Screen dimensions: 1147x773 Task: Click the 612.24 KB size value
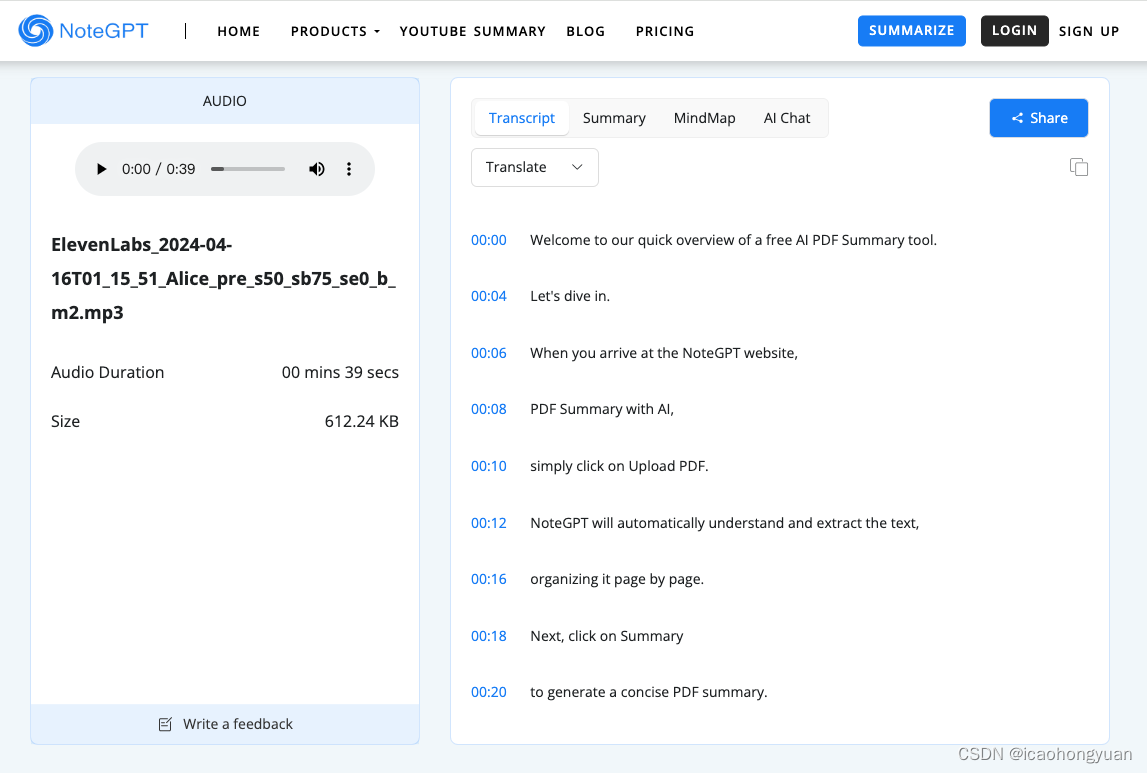tap(361, 421)
